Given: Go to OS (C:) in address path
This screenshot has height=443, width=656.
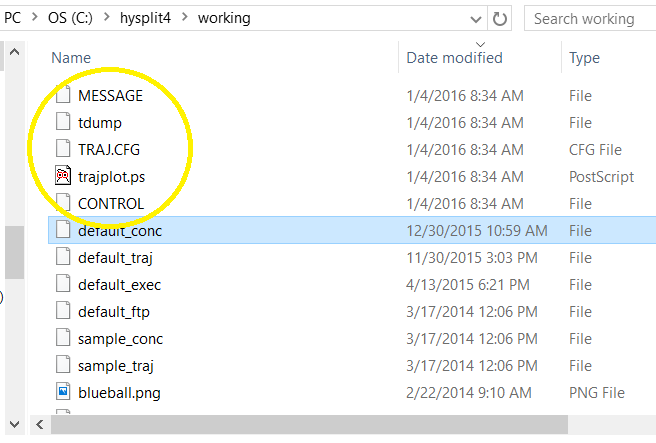Looking at the screenshot, I should tap(71, 18).
